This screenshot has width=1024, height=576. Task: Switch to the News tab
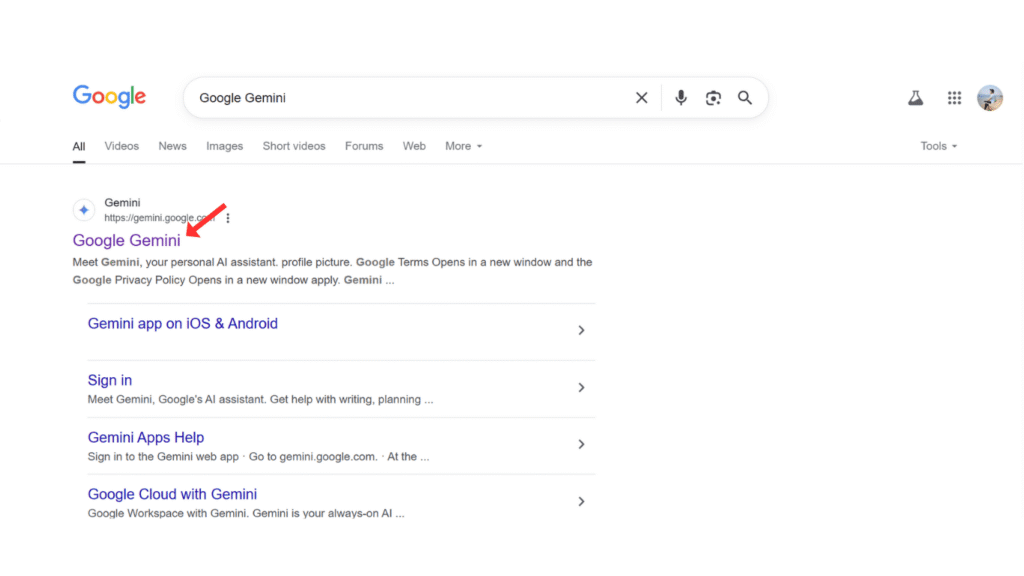click(172, 146)
